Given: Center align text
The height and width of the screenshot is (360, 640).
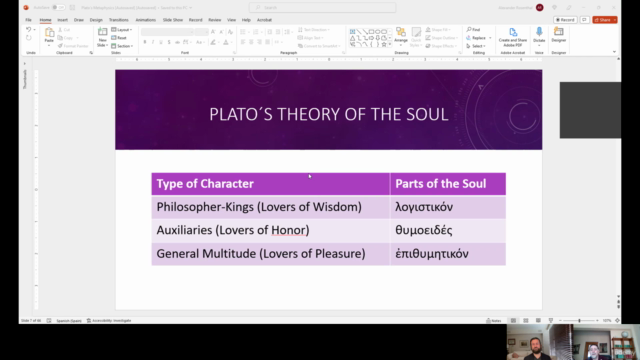Looking at the screenshot, I should click(x=251, y=42).
